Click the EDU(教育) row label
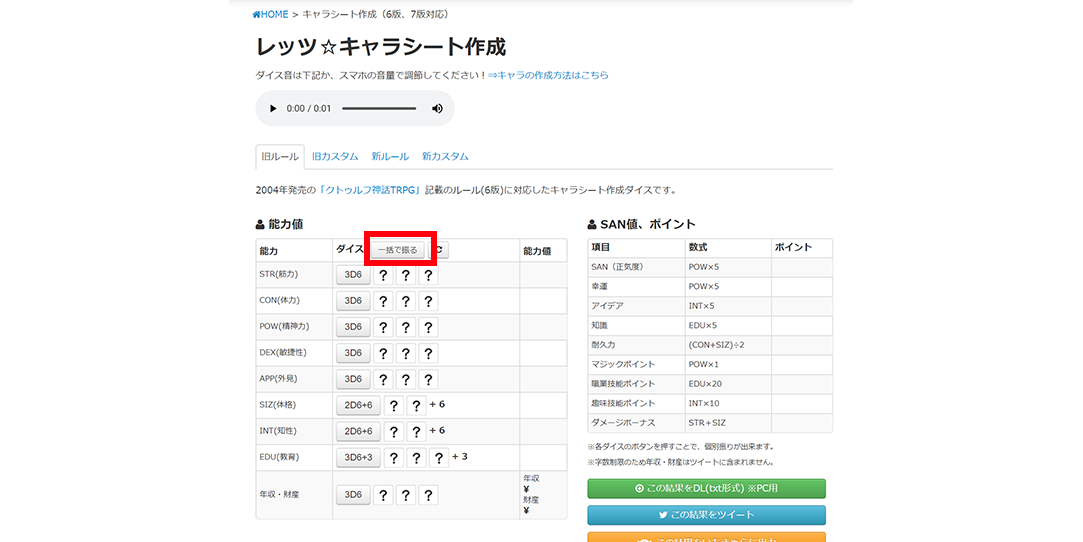 click(x=280, y=457)
